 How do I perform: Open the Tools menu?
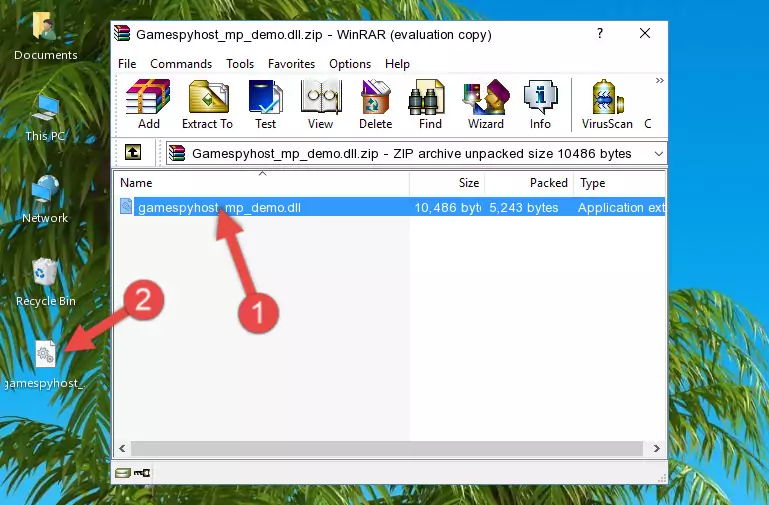point(240,64)
